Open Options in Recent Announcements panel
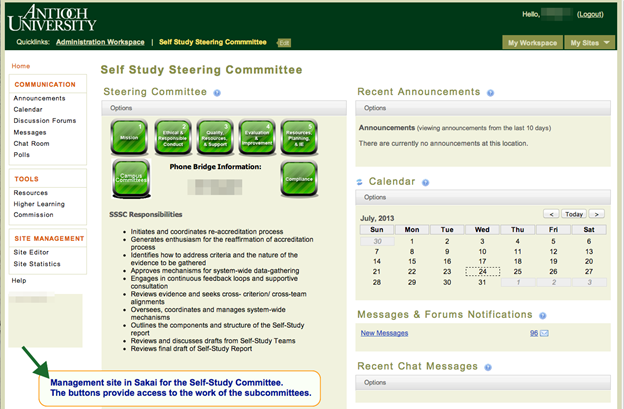The image size is (624, 409). (375, 108)
